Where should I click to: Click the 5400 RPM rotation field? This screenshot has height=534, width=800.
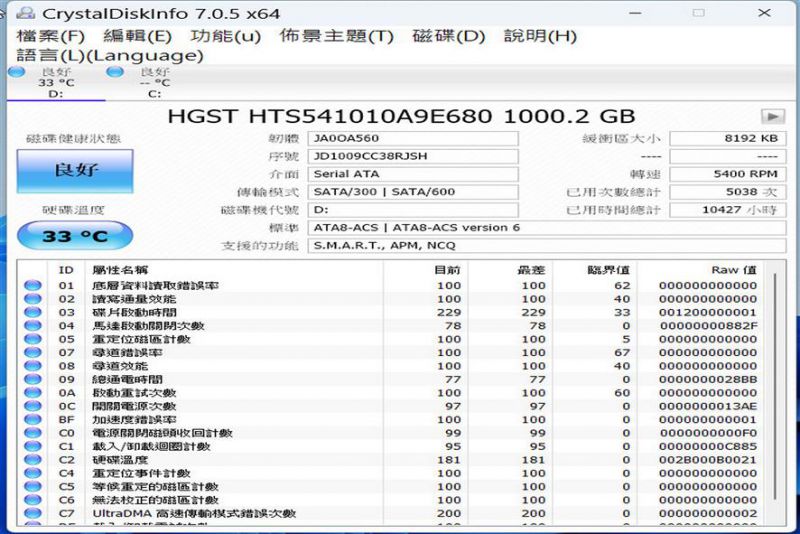pyautogui.click(x=728, y=174)
